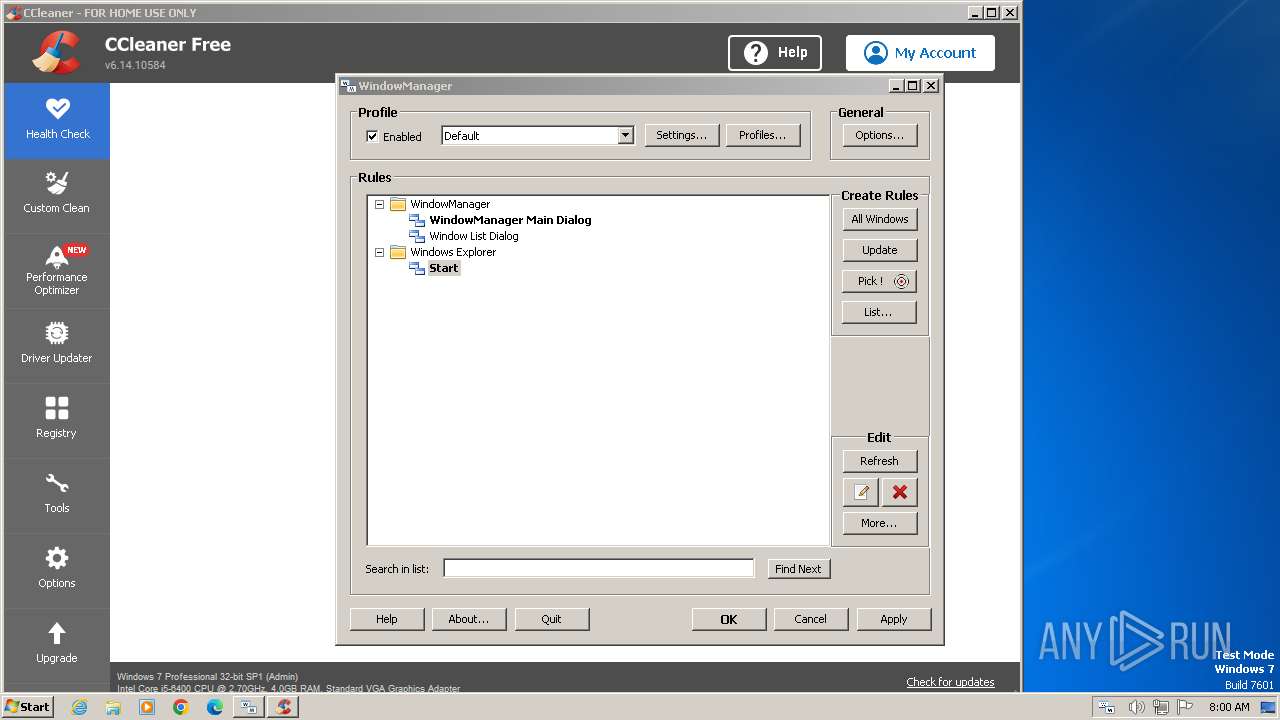The image size is (1280, 720).
Task: Click the Cancel button
Action: (x=811, y=619)
